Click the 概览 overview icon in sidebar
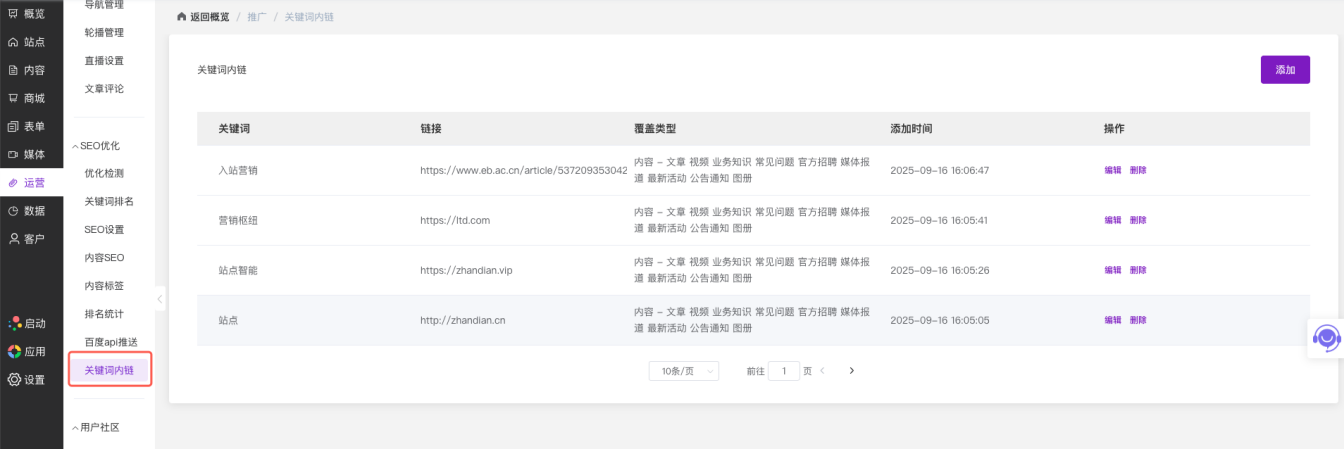The image size is (1344, 449). pos(13,14)
